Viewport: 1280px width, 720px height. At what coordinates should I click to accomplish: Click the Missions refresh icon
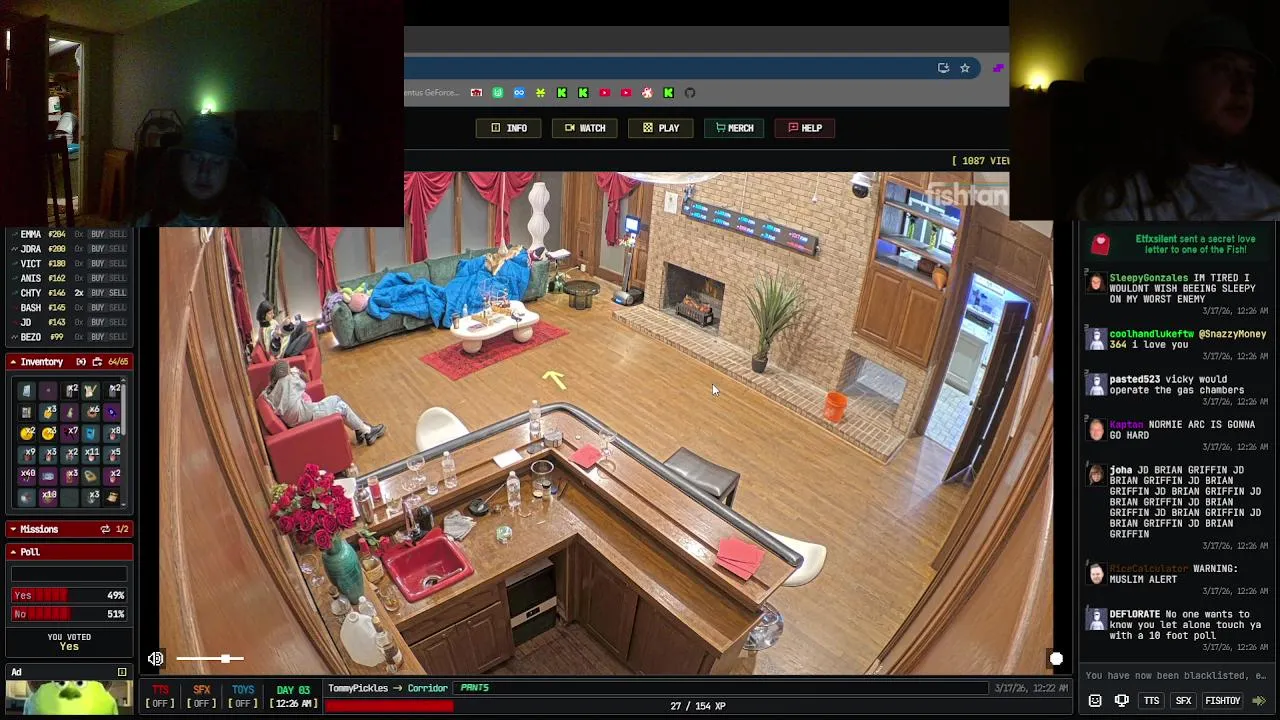(105, 529)
